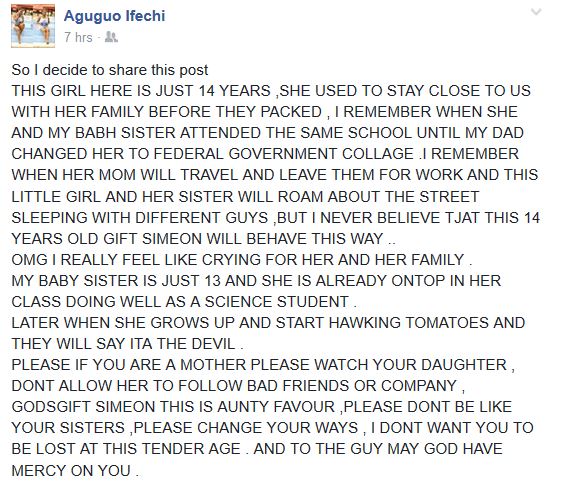
Task: Visit the Aguguo Ifechi profile name link
Action: pyautogui.click(x=114, y=16)
